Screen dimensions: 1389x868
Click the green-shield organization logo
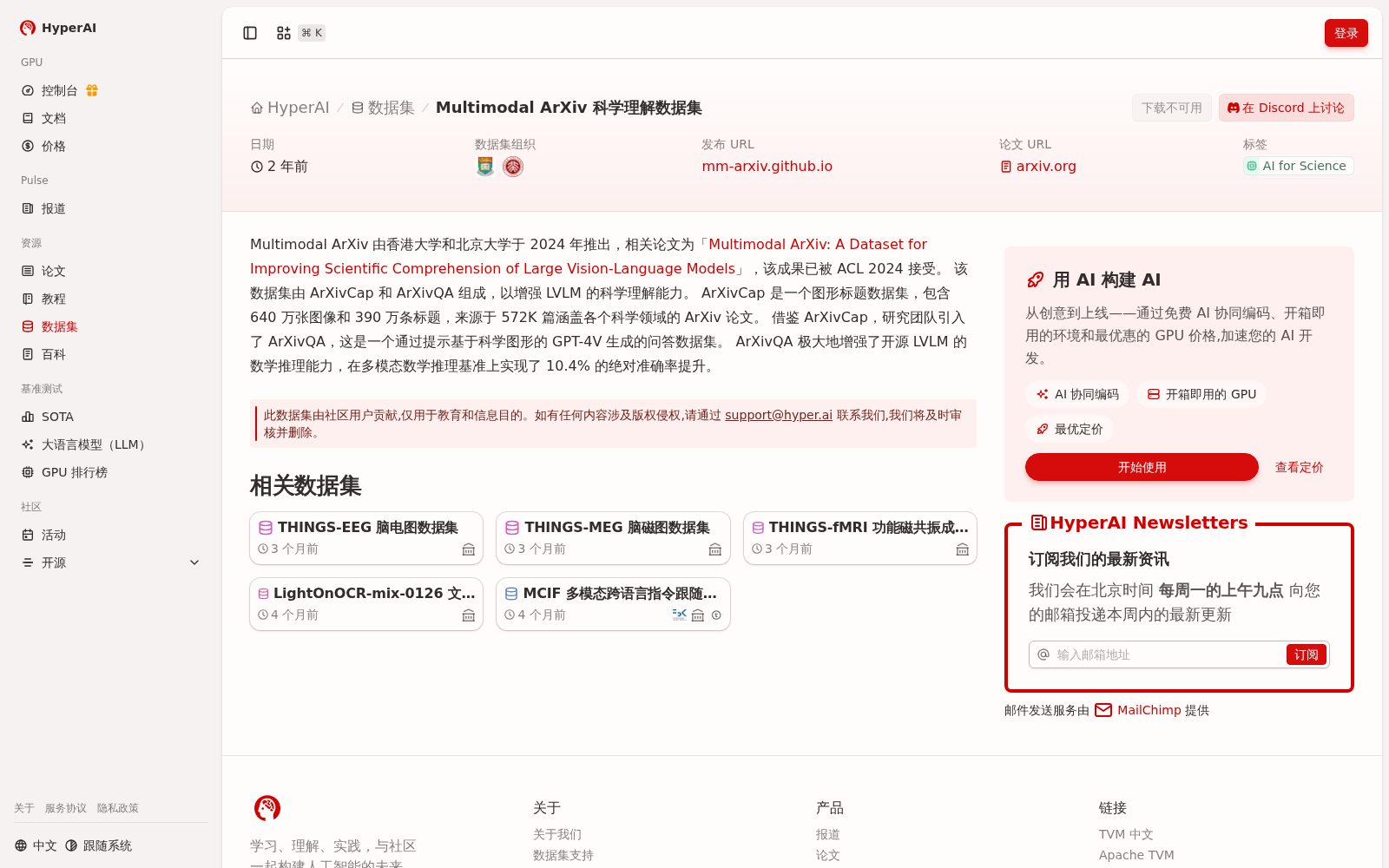(485, 167)
